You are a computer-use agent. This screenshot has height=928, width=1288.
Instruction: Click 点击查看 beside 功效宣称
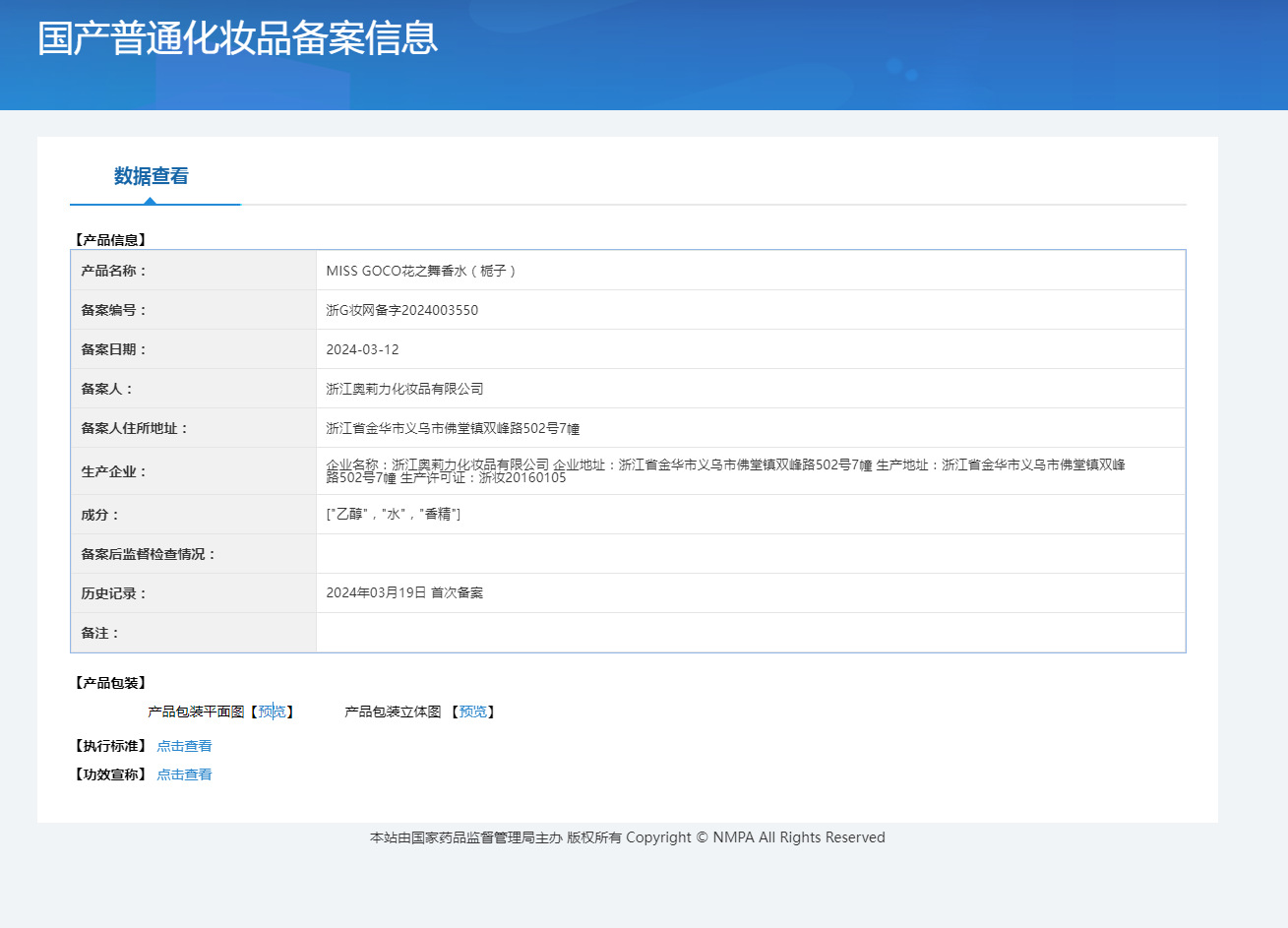point(184,773)
